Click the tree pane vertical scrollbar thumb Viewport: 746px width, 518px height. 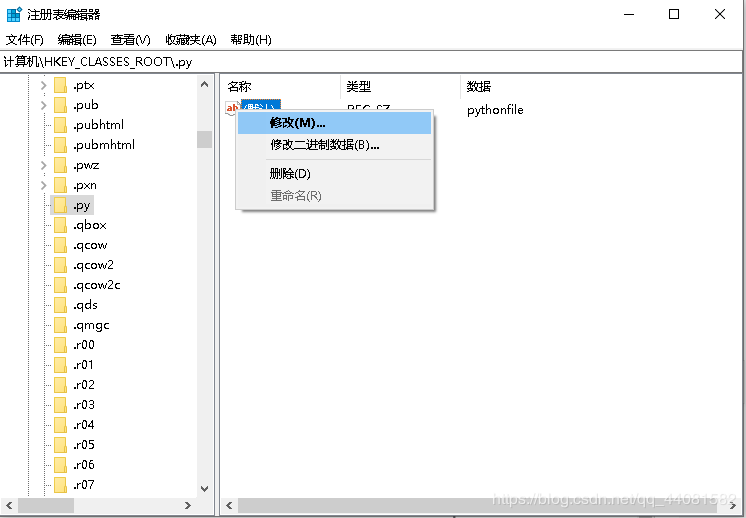click(x=205, y=139)
